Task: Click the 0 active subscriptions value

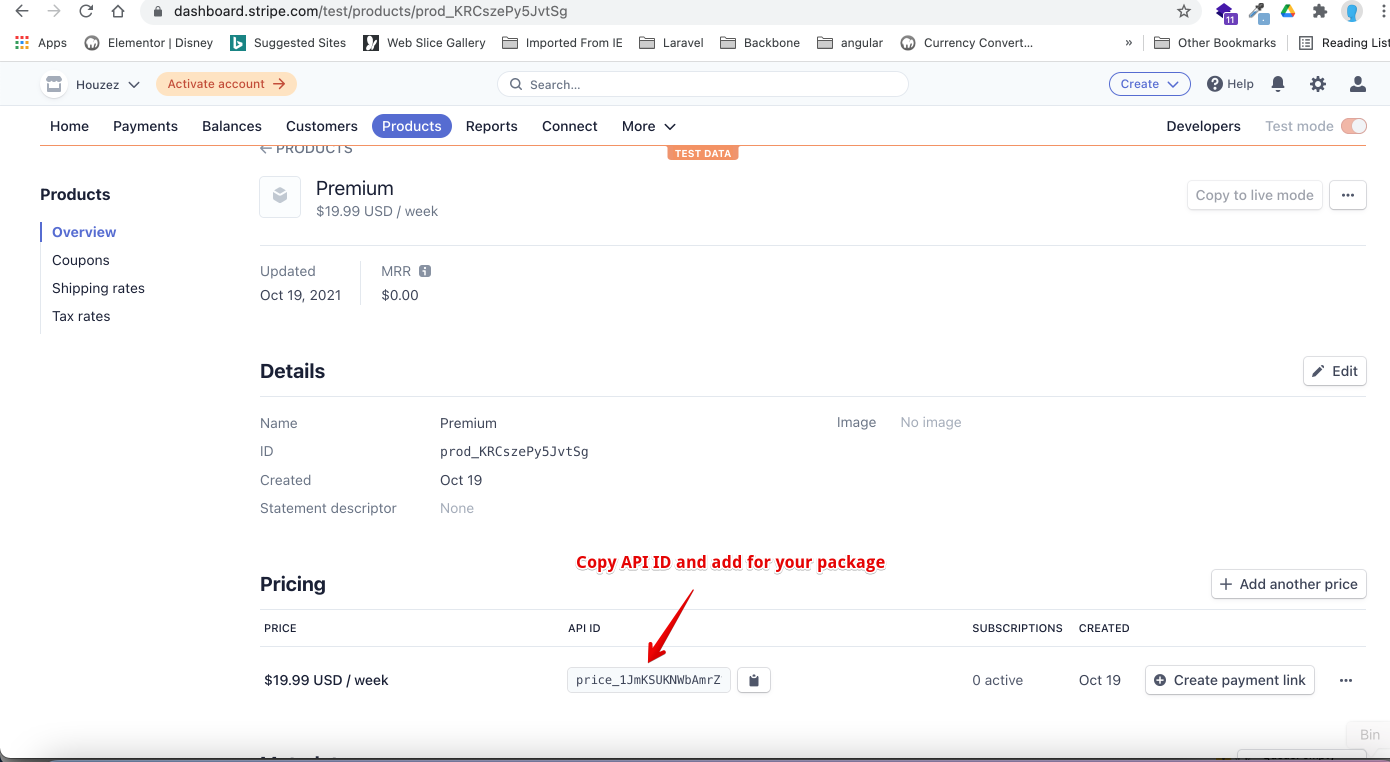Action: coord(997,680)
